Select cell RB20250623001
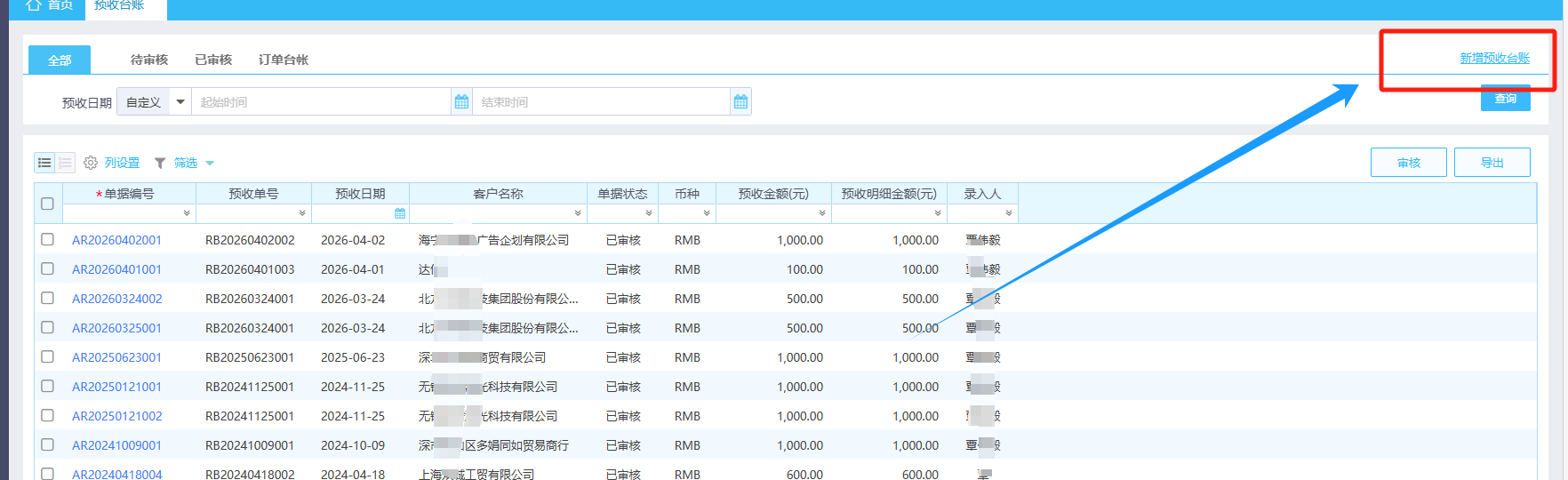Image resolution: width=1568 pixels, height=480 pixels. (x=250, y=357)
